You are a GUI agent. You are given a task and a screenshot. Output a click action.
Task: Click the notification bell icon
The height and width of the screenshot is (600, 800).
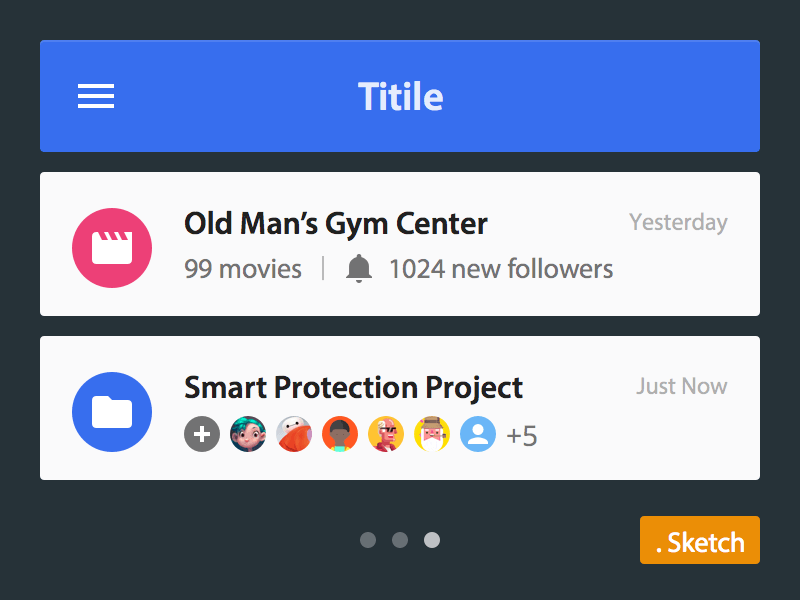tap(359, 268)
